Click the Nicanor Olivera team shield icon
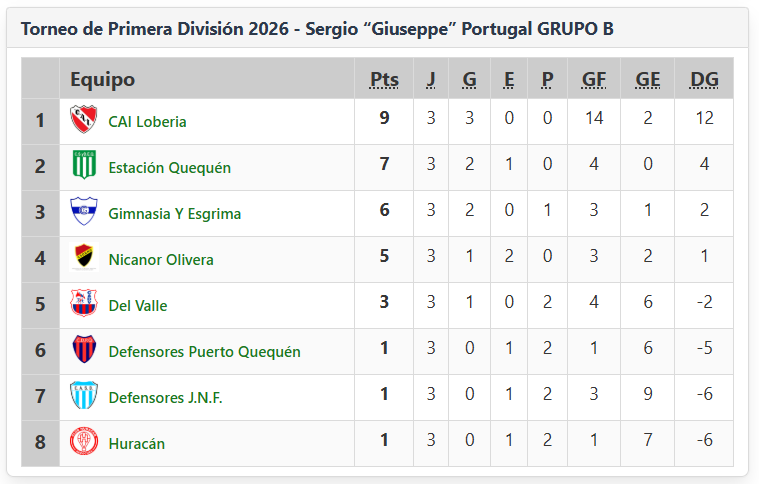Viewport: 759px width, 484px height. [84, 258]
